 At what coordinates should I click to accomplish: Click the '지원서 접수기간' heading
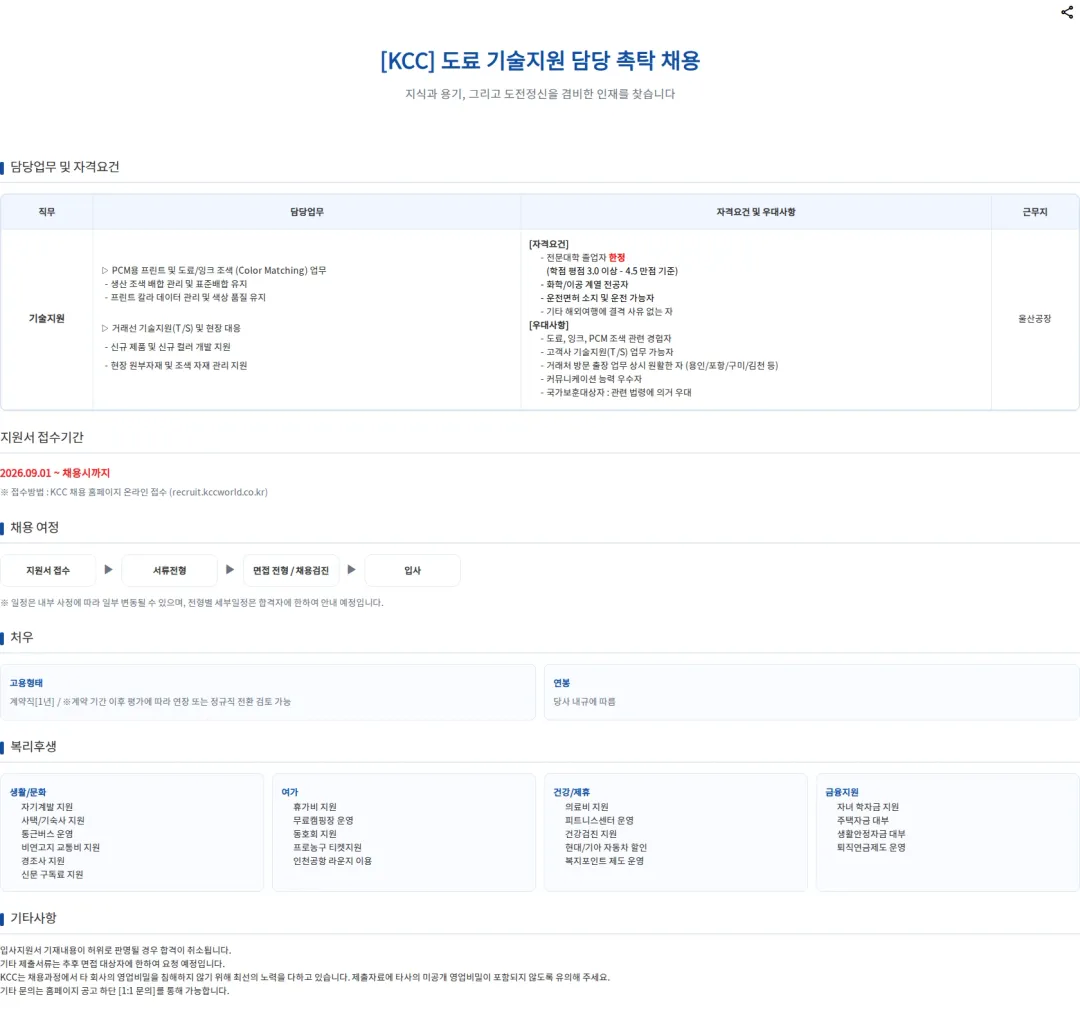[x=42, y=437]
